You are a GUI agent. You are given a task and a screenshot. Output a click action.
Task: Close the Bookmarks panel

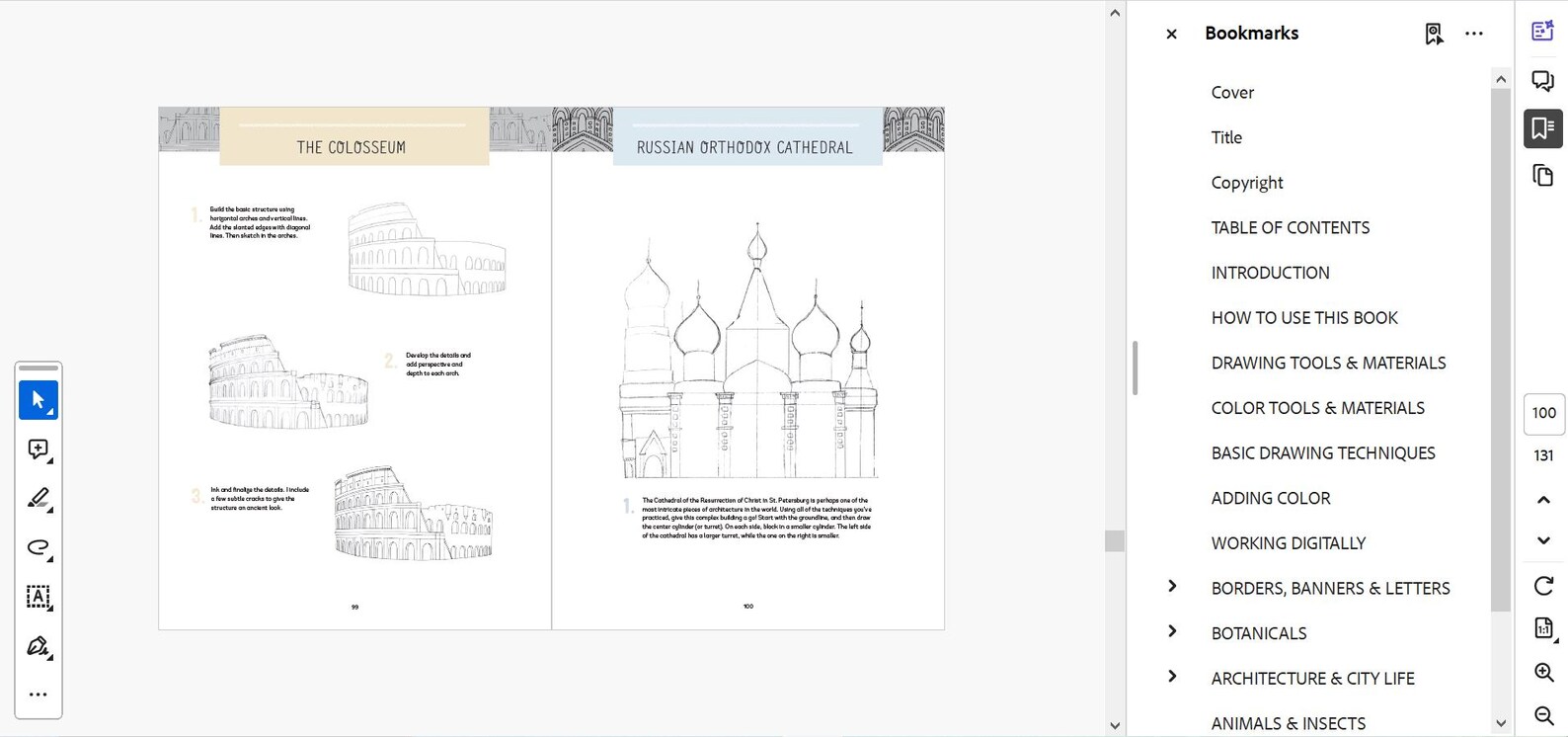[x=1171, y=34]
